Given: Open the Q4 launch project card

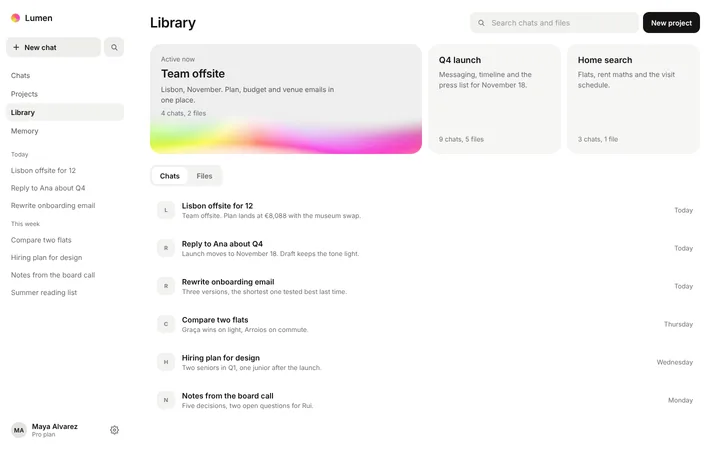Looking at the screenshot, I should [494, 99].
